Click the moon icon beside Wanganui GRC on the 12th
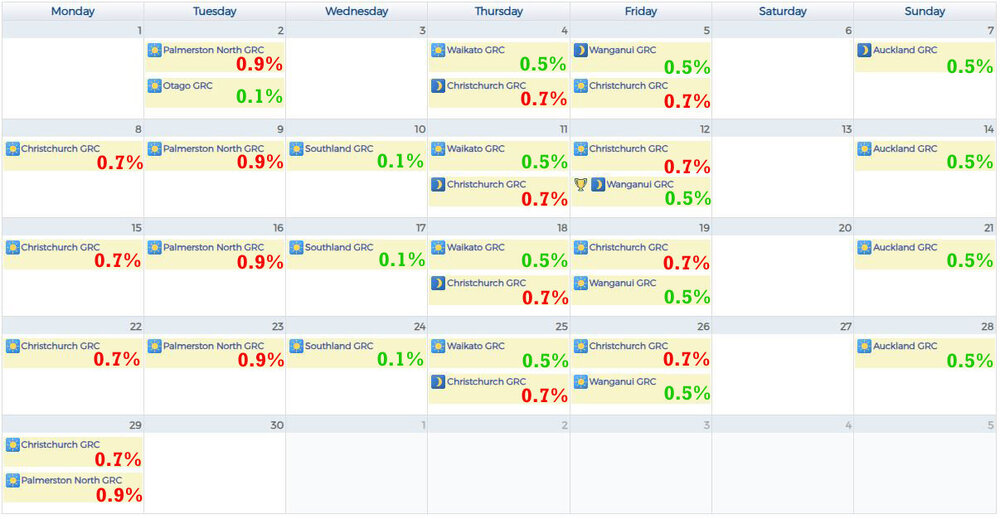The image size is (1000, 519). point(597,184)
